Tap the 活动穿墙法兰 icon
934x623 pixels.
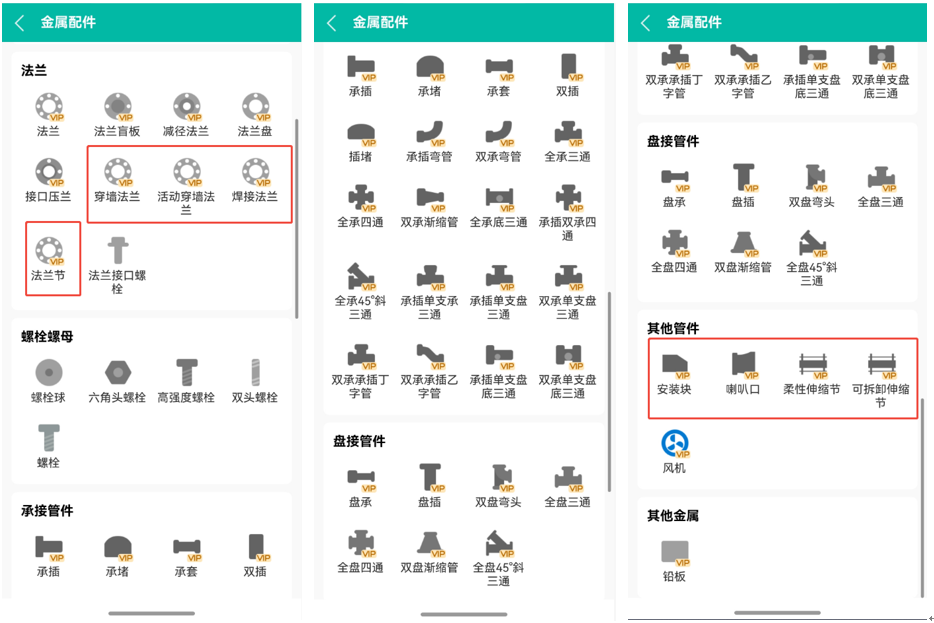coord(186,174)
